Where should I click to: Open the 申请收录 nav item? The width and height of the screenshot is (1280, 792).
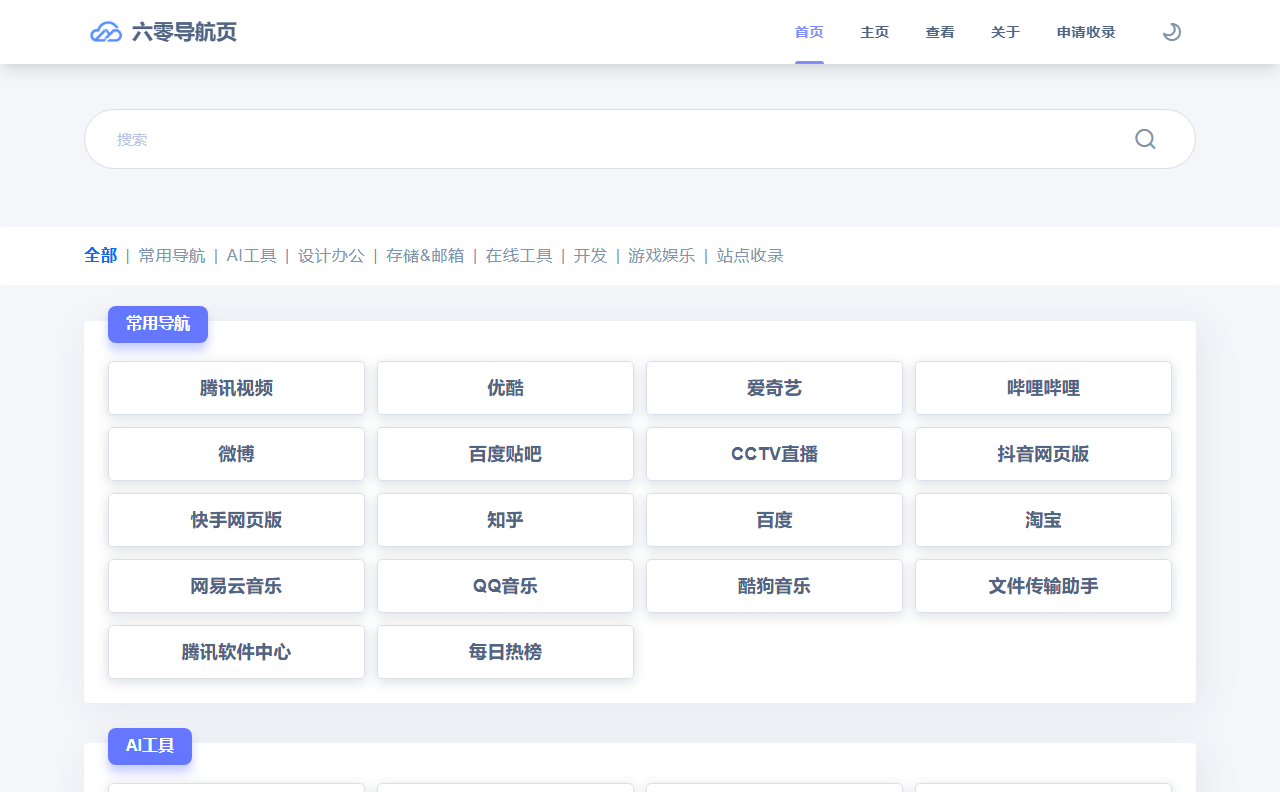[x=1086, y=32]
